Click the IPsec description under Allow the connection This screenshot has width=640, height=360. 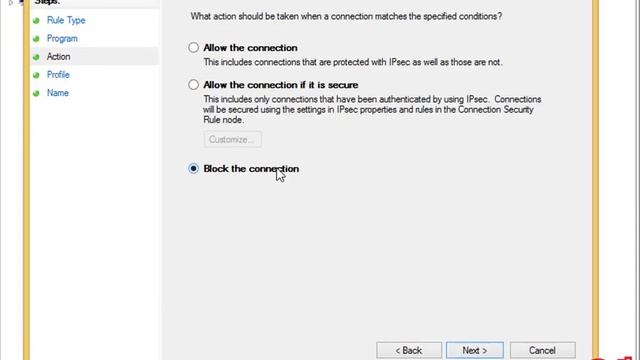tap(353, 62)
